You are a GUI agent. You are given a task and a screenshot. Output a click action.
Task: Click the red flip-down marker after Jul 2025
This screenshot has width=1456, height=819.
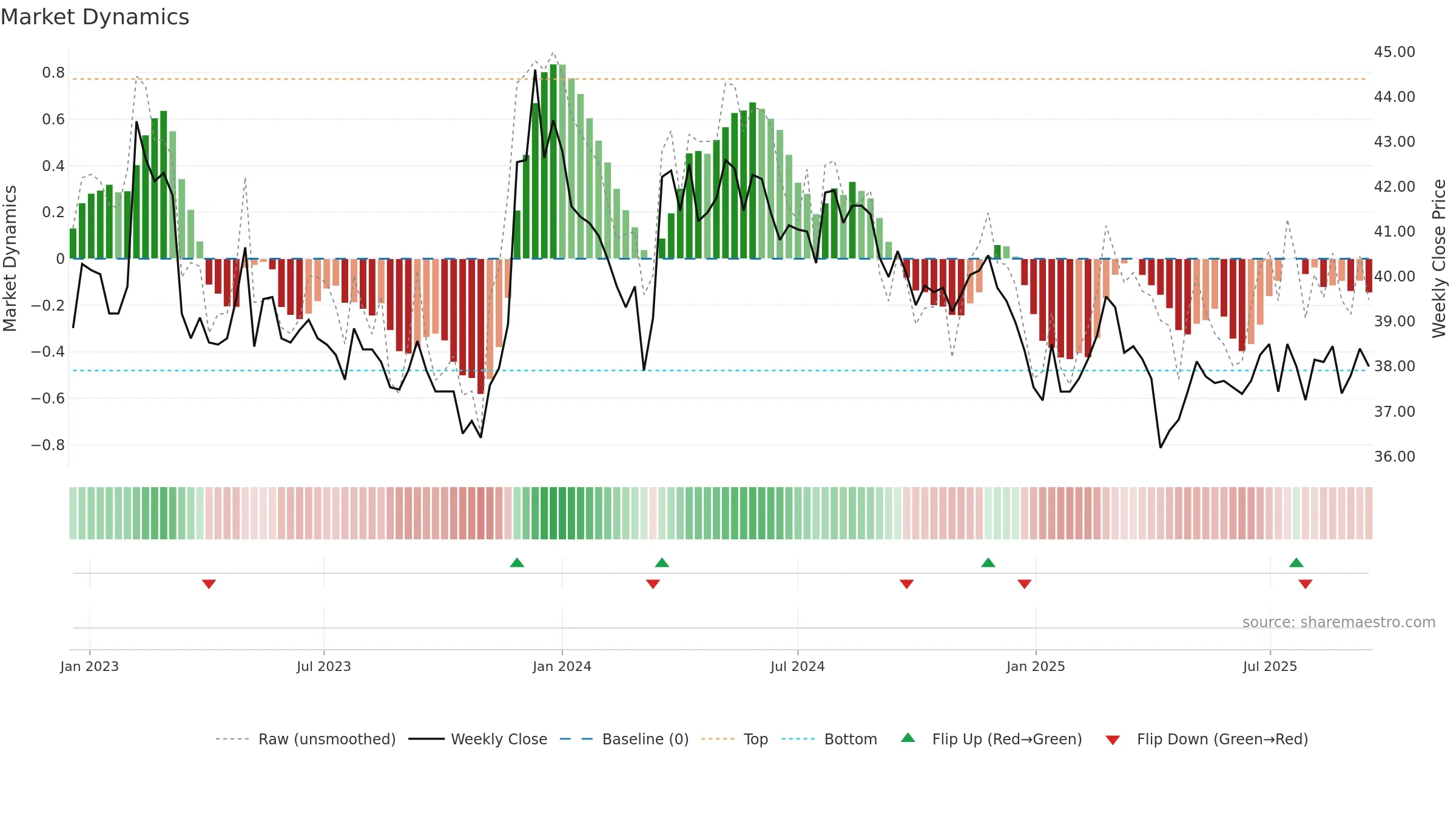click(x=1306, y=584)
